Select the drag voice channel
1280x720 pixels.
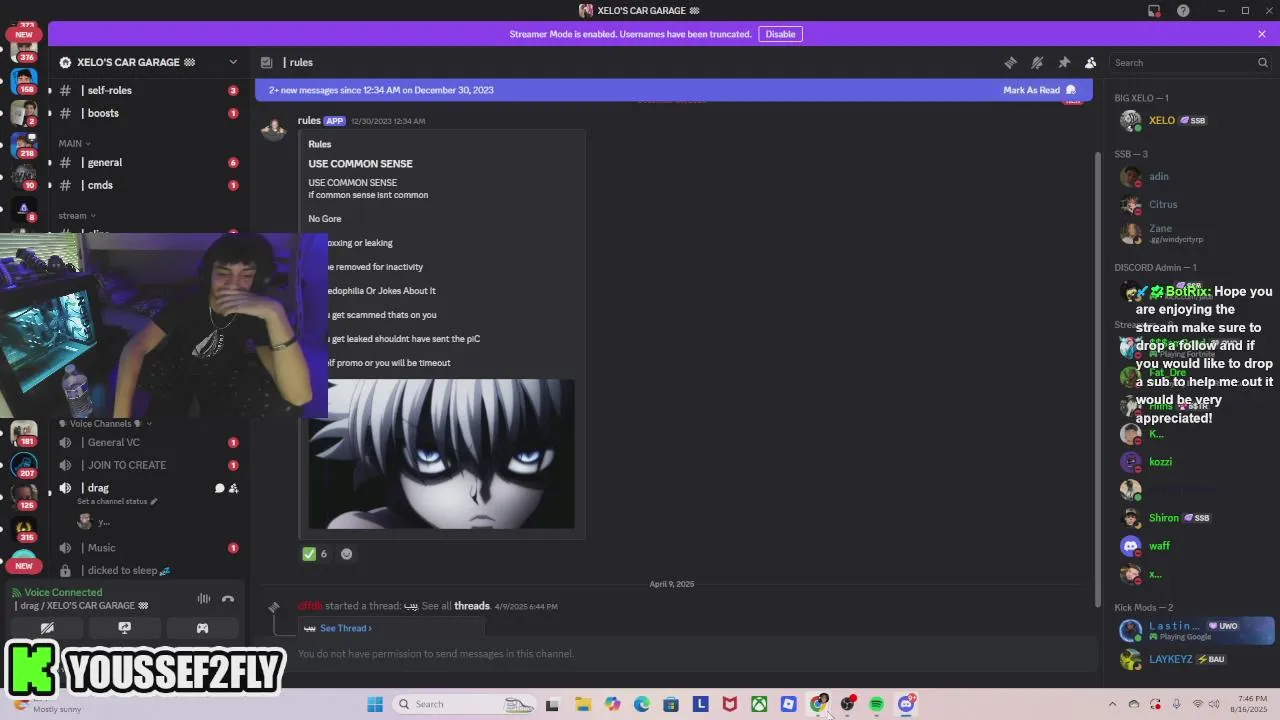pyautogui.click(x=98, y=488)
